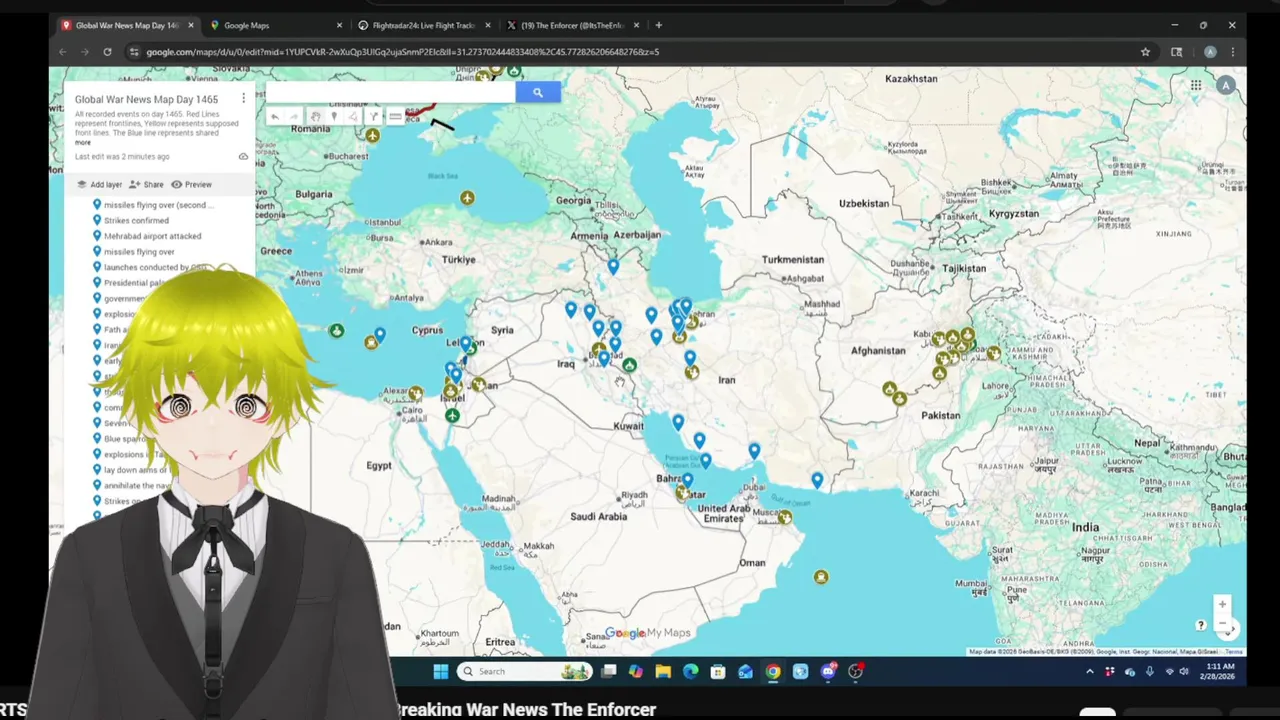Click the green marker near Cyprus west
Screen dimensions: 1280x720
pos(337,330)
